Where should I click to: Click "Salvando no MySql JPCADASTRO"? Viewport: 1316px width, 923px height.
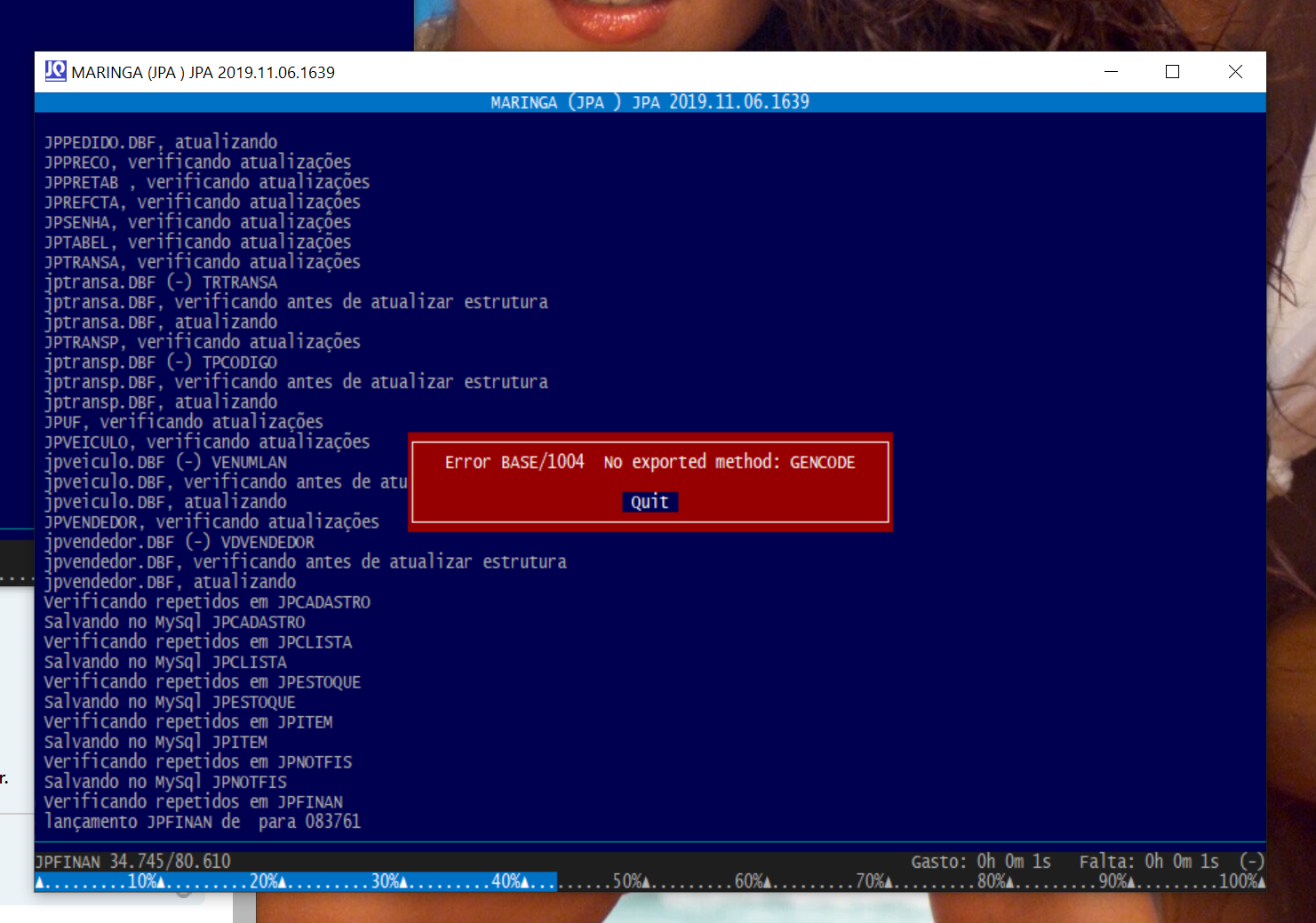pyautogui.click(x=174, y=622)
